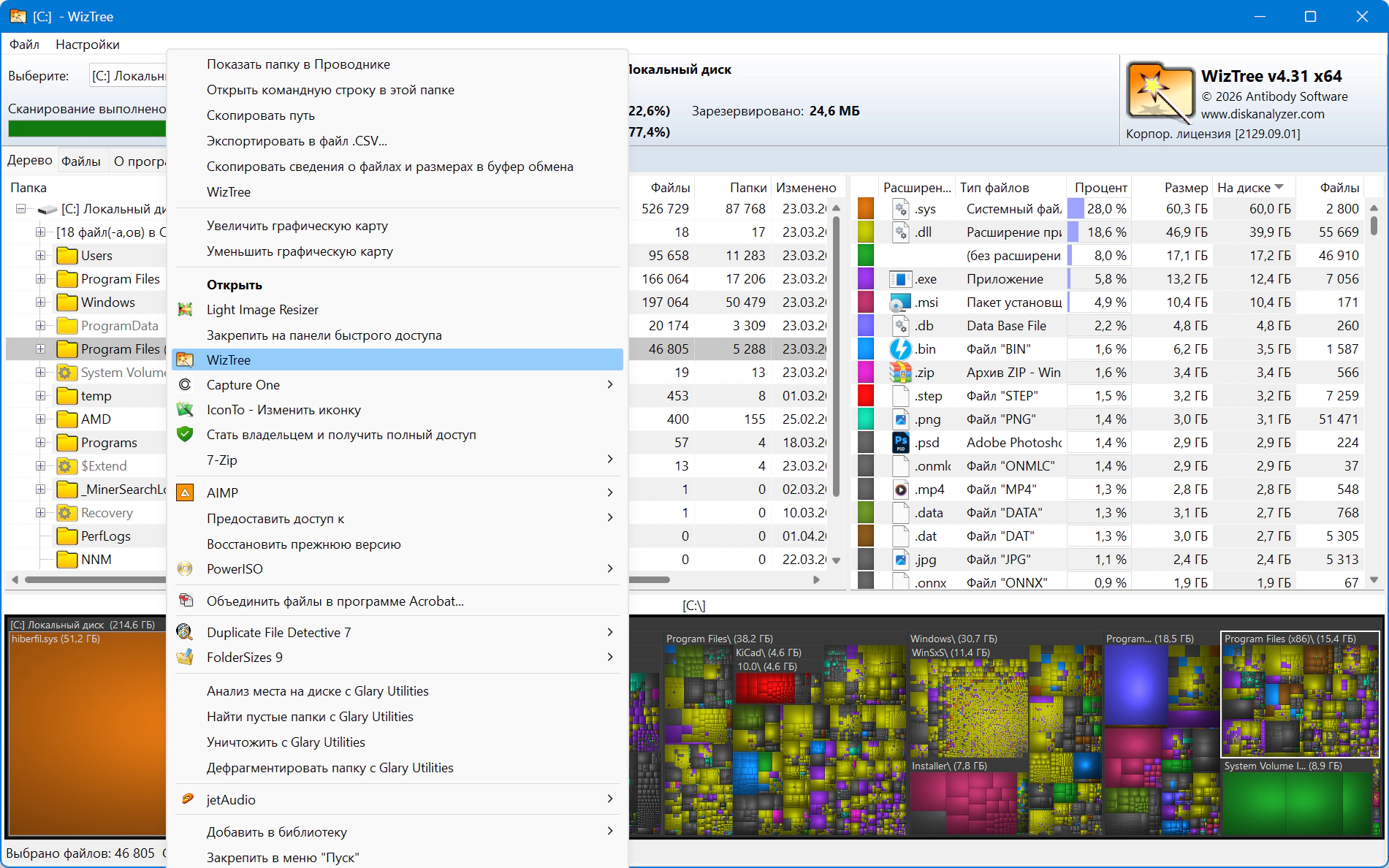This screenshot has height=868, width=1389.
Task: Click the Acrobat combine files icon
Action: coord(186,601)
